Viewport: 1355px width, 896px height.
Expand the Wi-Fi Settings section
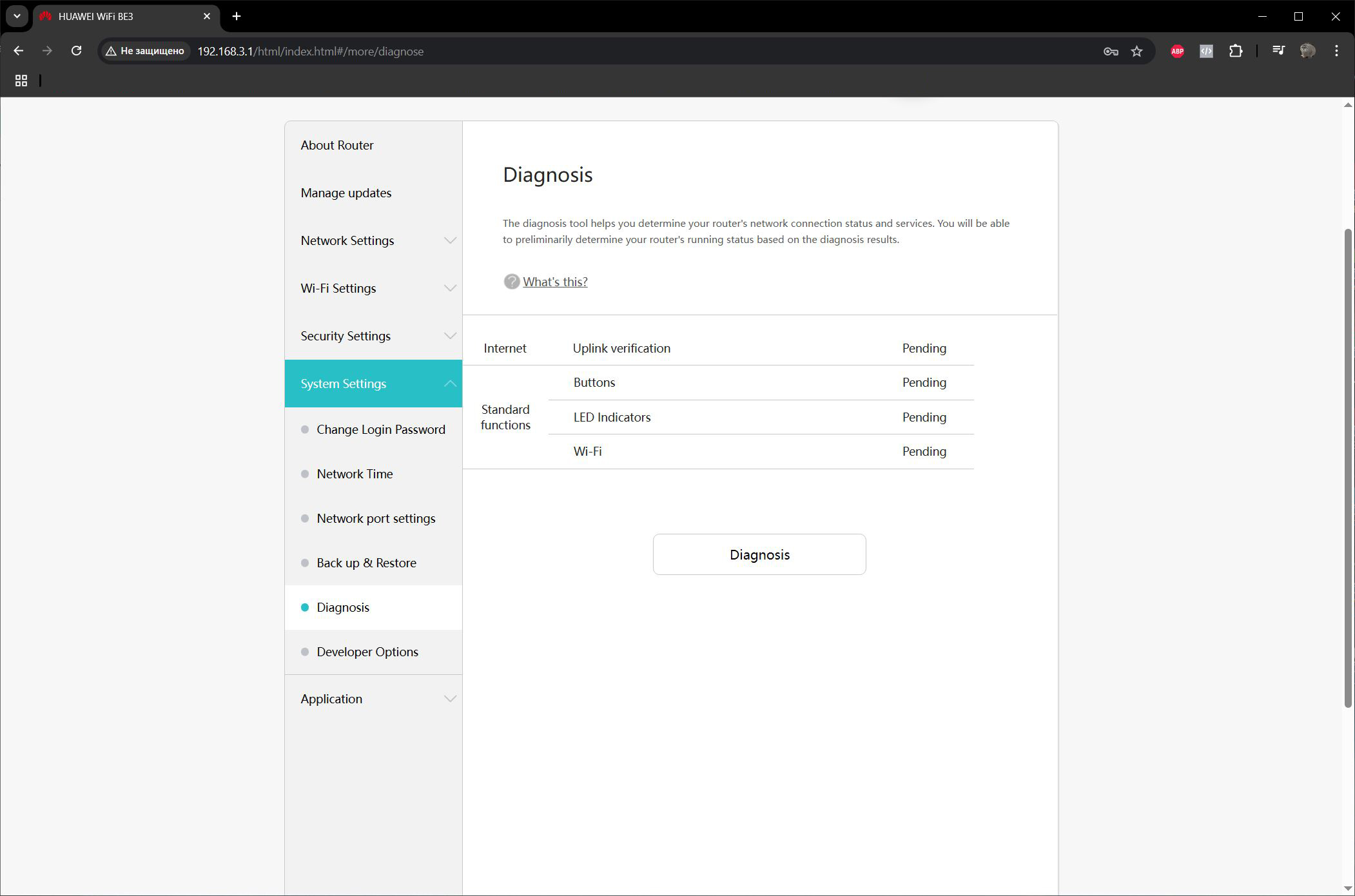coord(373,288)
